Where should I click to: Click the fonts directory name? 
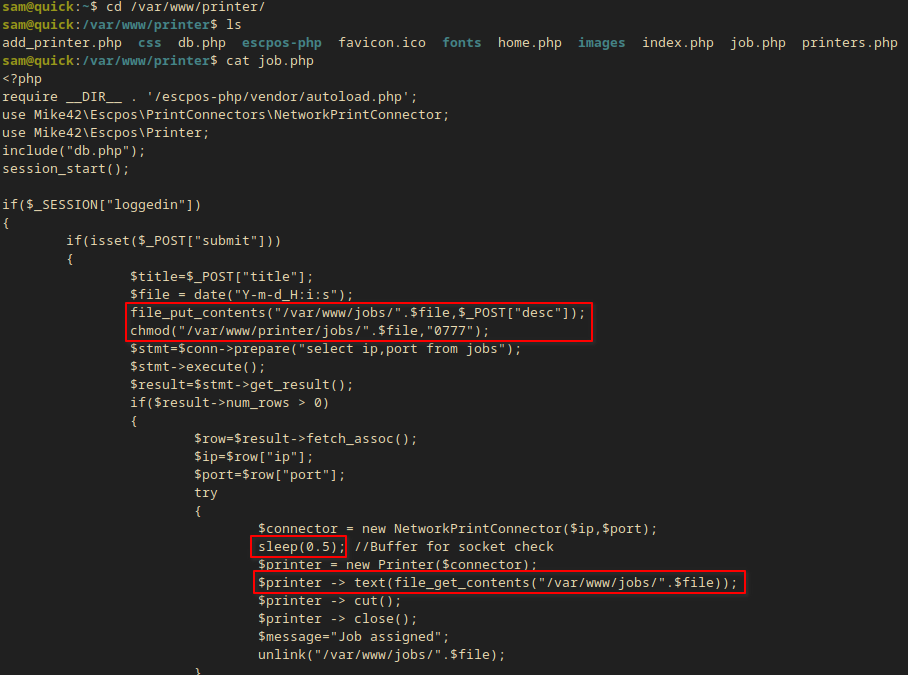(x=461, y=43)
